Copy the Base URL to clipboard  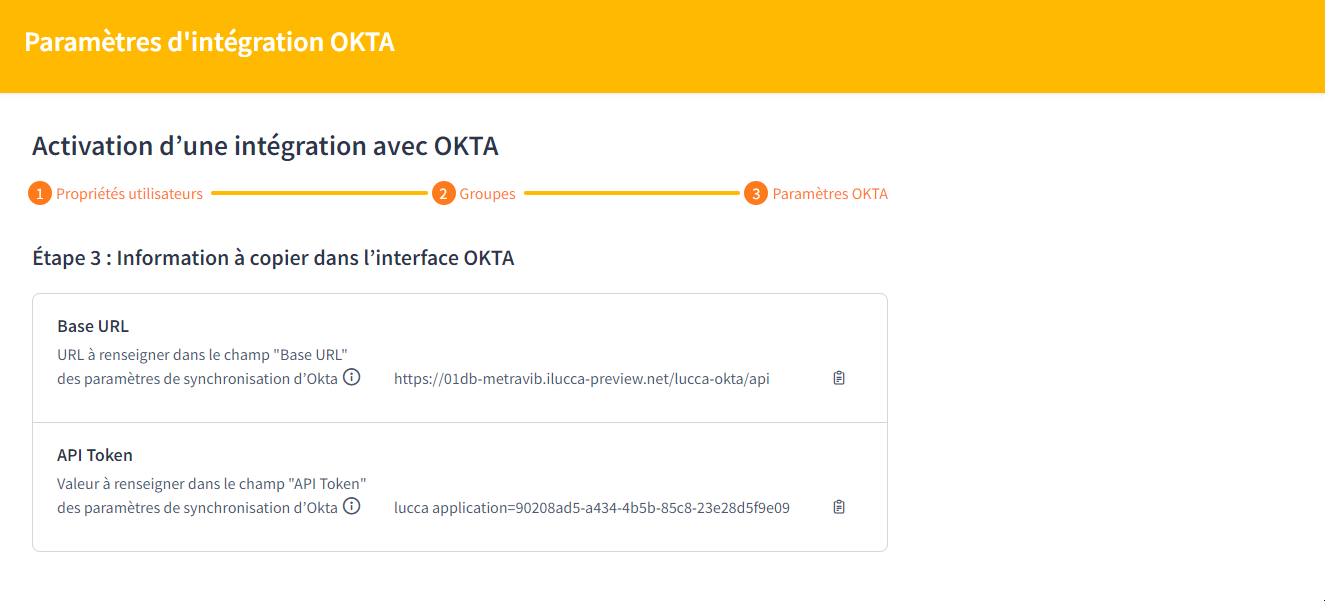pyautogui.click(x=839, y=378)
